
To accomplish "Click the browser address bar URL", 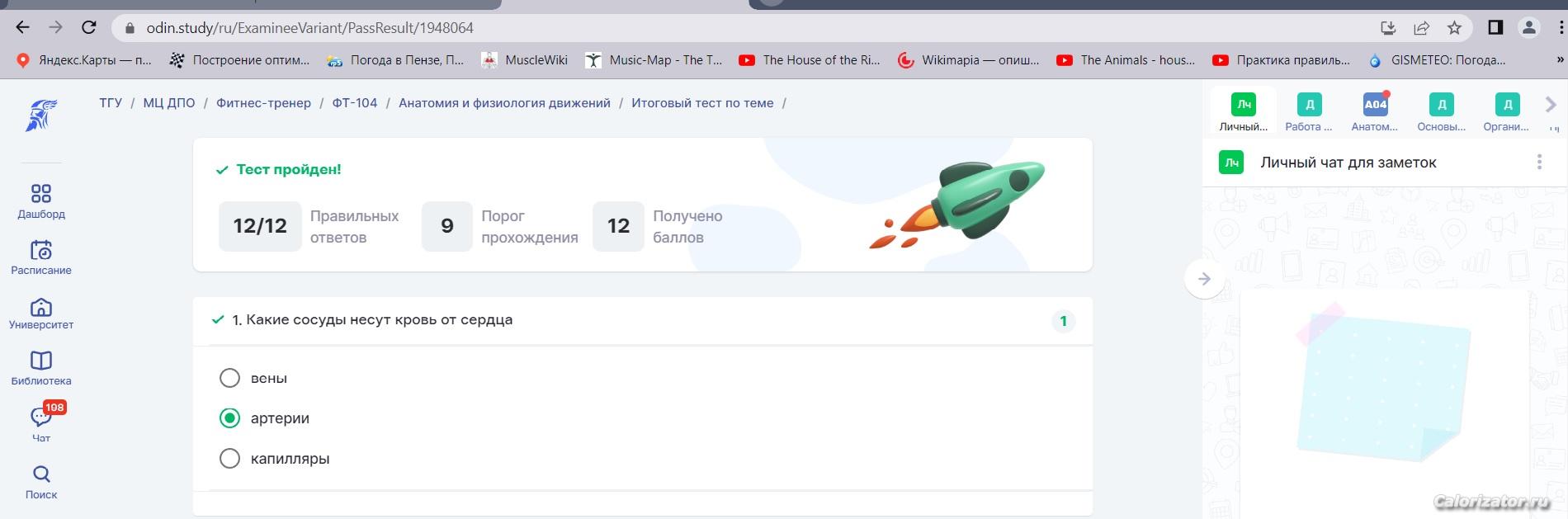I will click(x=310, y=28).
